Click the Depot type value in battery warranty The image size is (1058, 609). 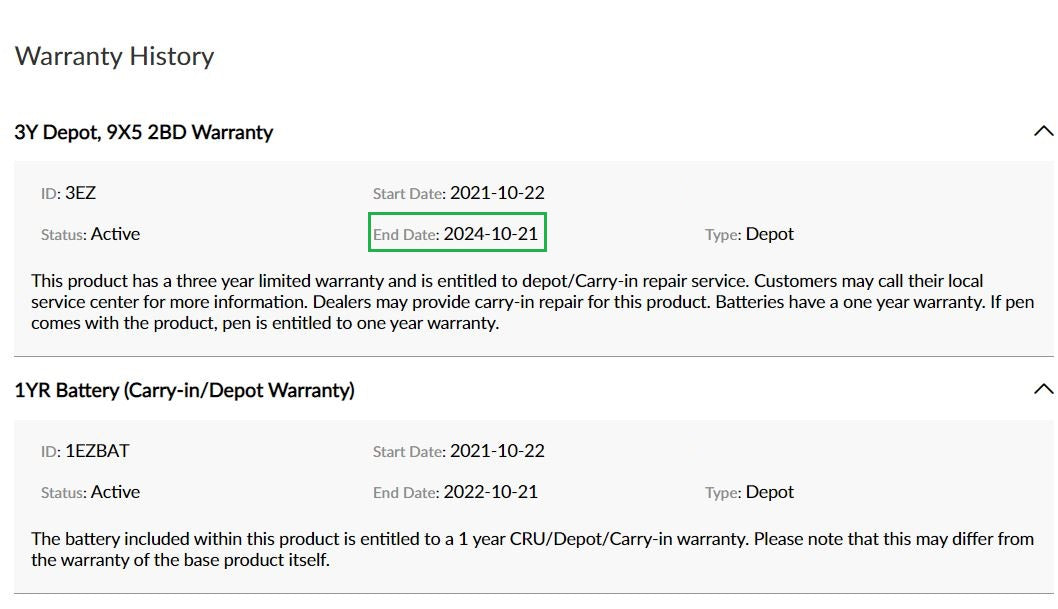[x=770, y=492]
